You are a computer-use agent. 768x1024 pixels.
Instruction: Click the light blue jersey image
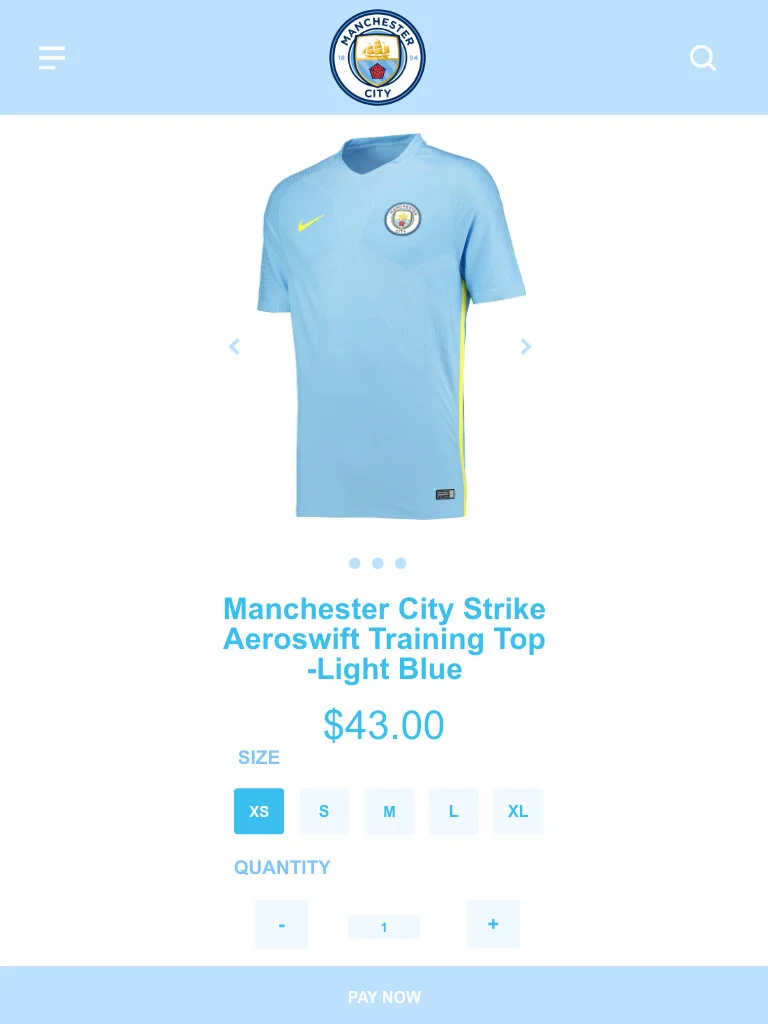pos(391,327)
